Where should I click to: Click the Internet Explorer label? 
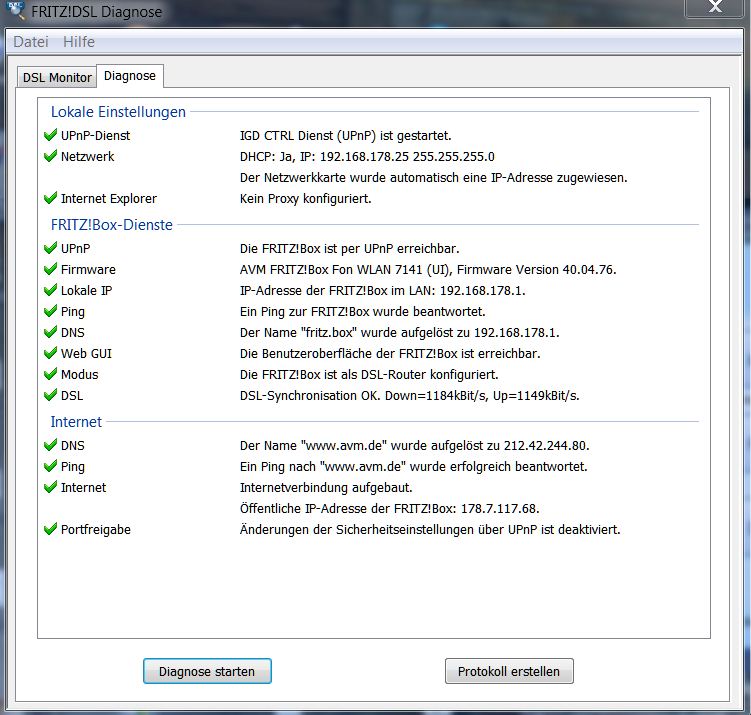click(x=109, y=199)
